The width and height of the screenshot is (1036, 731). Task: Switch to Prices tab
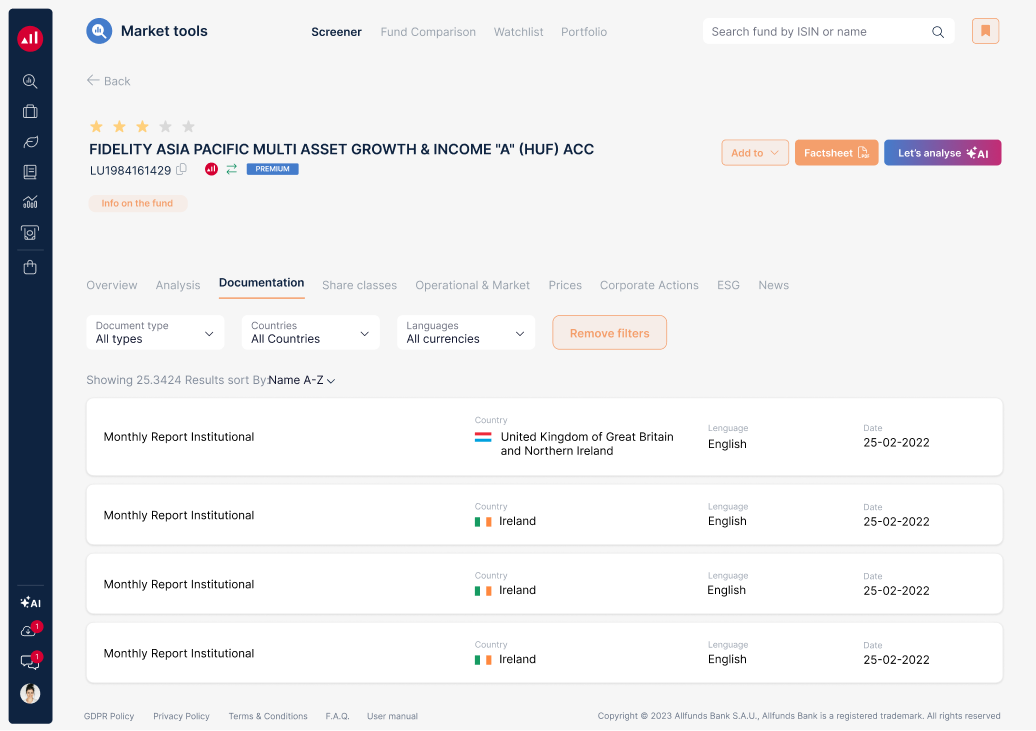coord(565,285)
